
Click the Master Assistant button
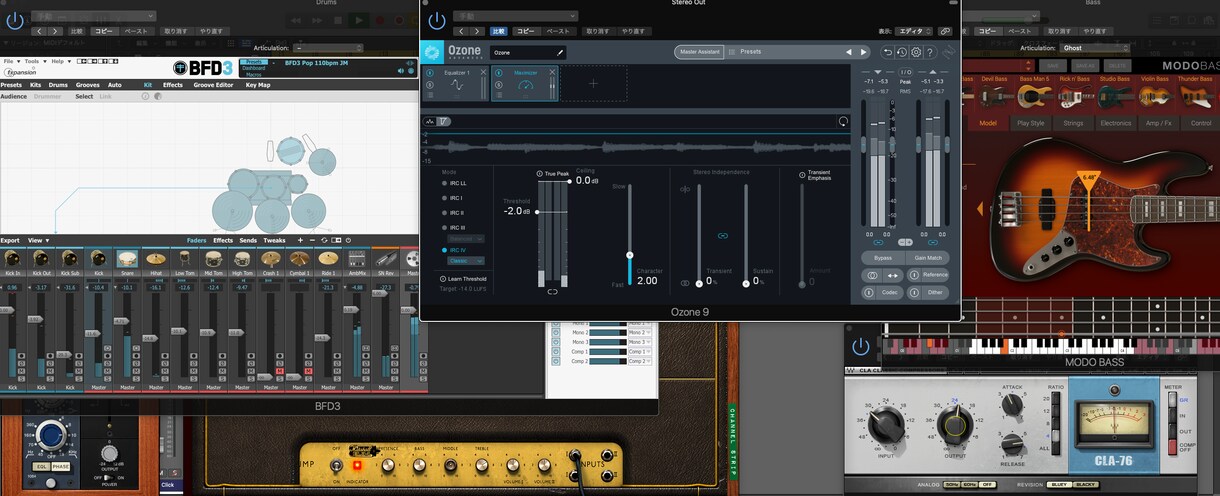tap(700, 52)
